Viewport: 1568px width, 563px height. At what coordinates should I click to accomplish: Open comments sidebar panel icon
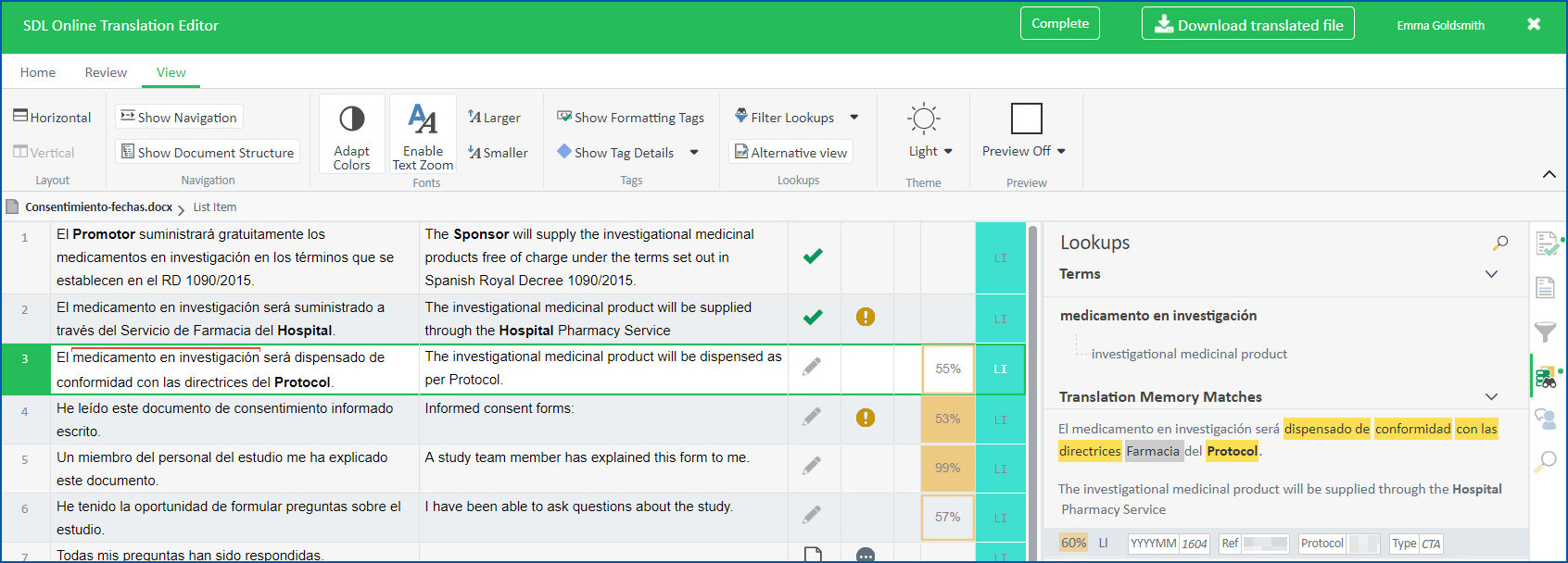point(1545,419)
